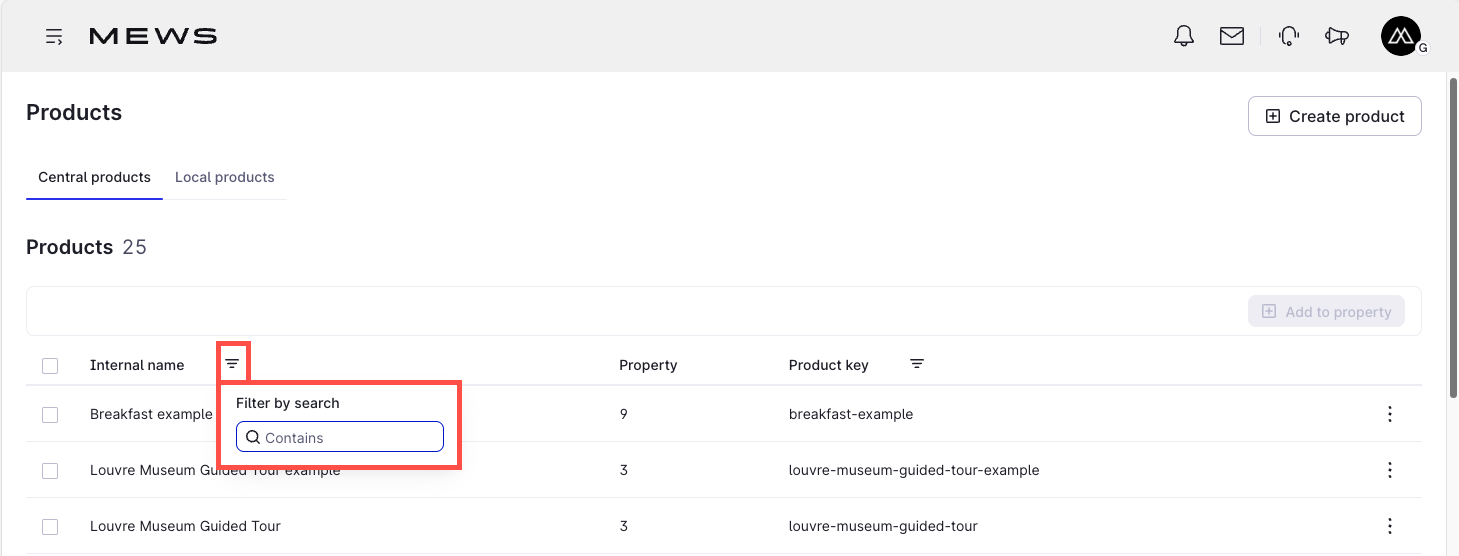Select all products with header checkbox
The image size is (1459, 556).
pyautogui.click(x=50, y=366)
